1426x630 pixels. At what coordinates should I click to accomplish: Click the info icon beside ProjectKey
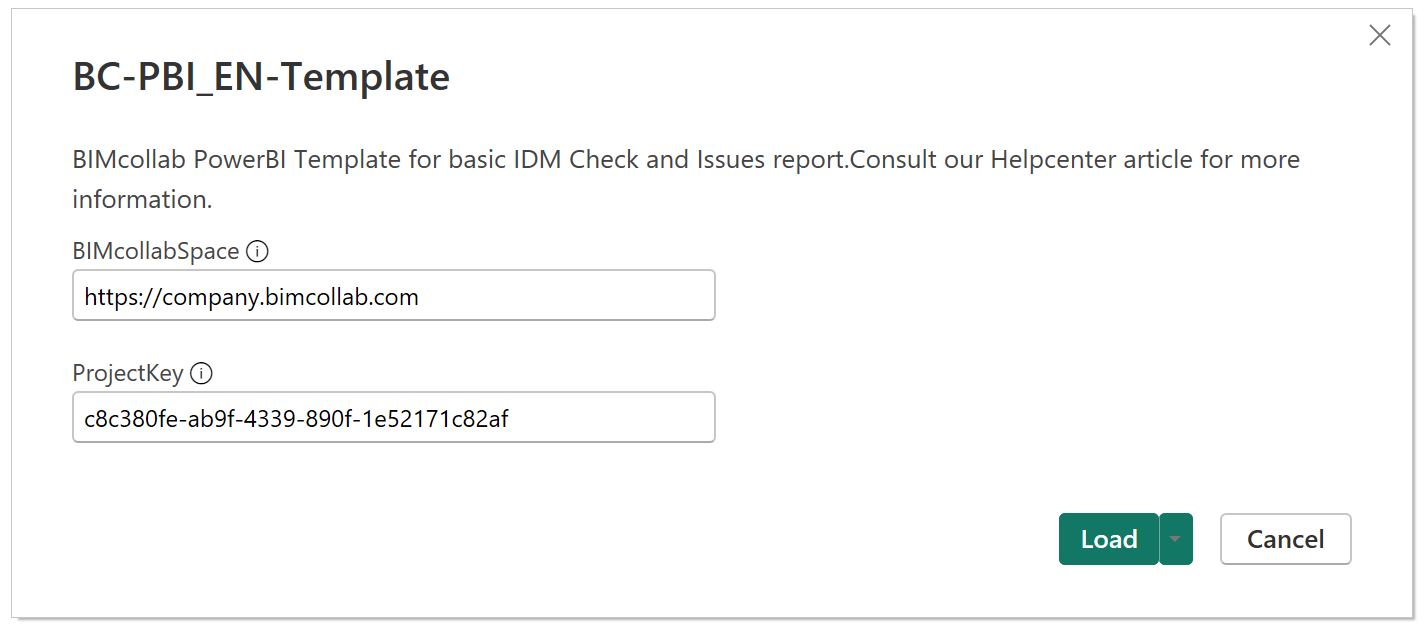(201, 374)
